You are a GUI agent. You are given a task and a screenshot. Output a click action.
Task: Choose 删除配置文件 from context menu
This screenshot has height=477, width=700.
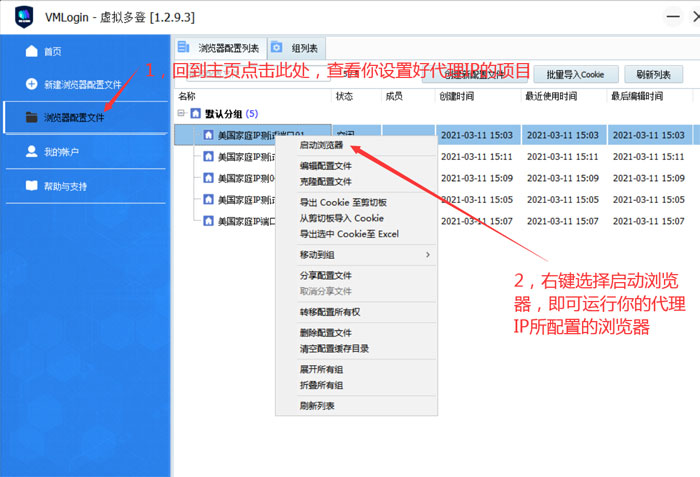[326, 333]
